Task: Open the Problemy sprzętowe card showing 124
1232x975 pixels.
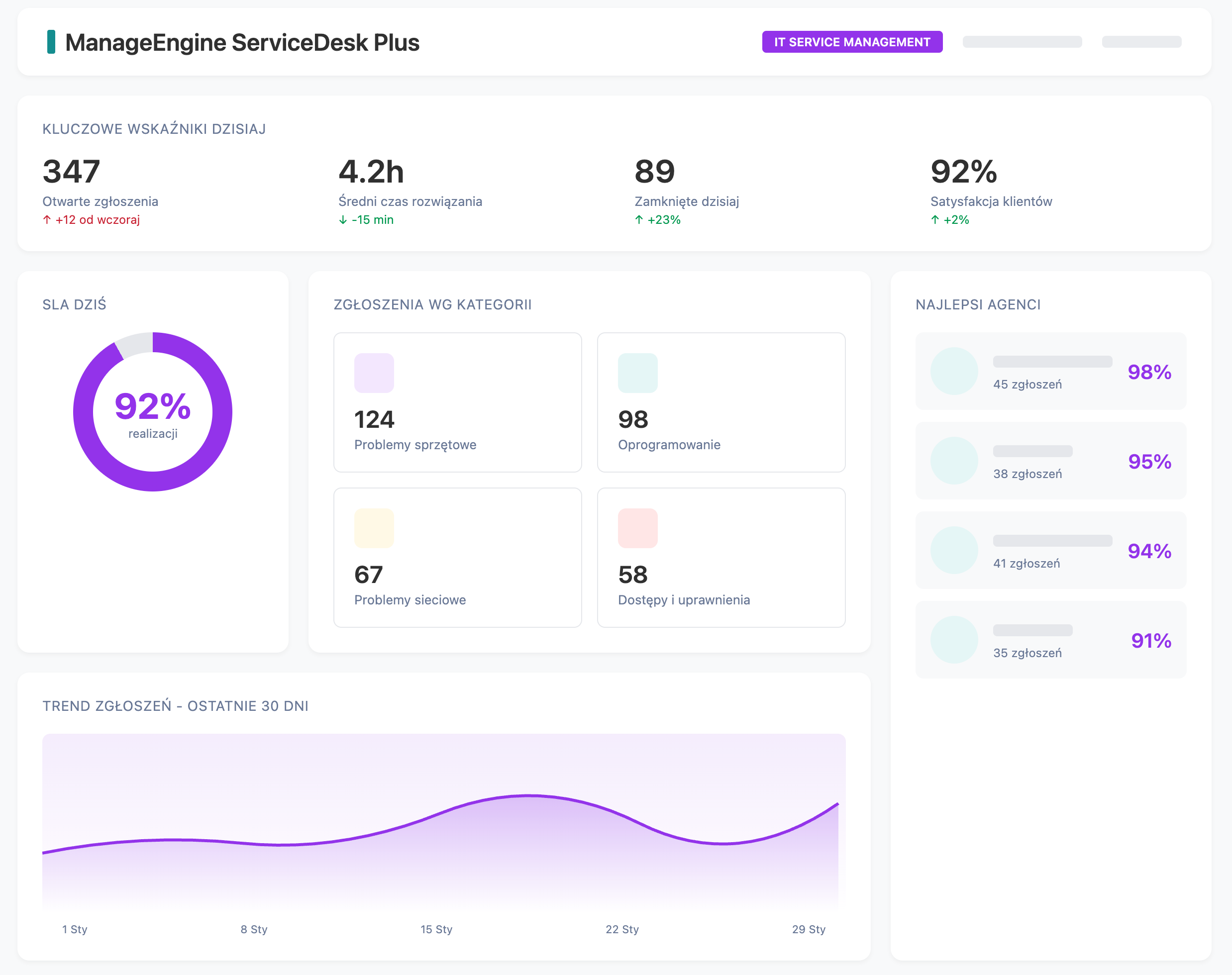Action: coord(457,402)
